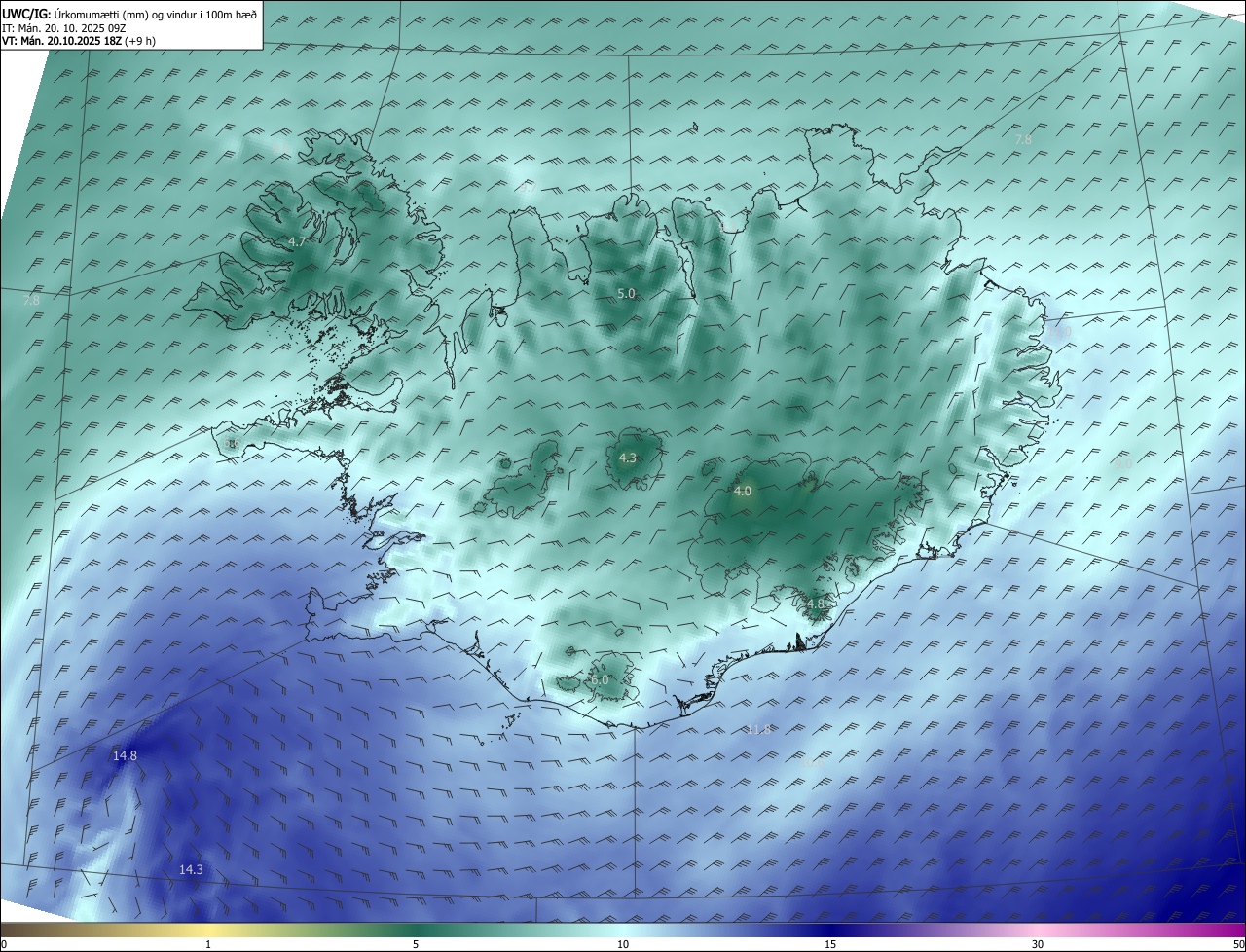
Task: Click the 4.0 value label on the glacier
Action: (743, 492)
